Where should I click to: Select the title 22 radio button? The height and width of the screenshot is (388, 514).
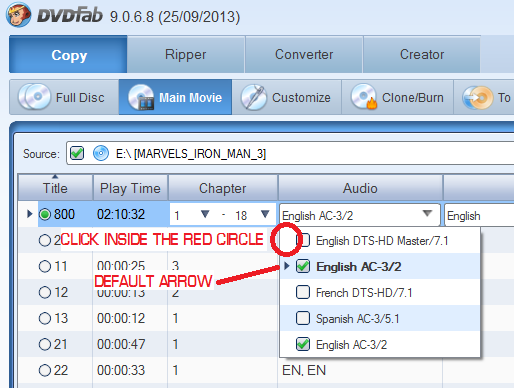(45, 370)
